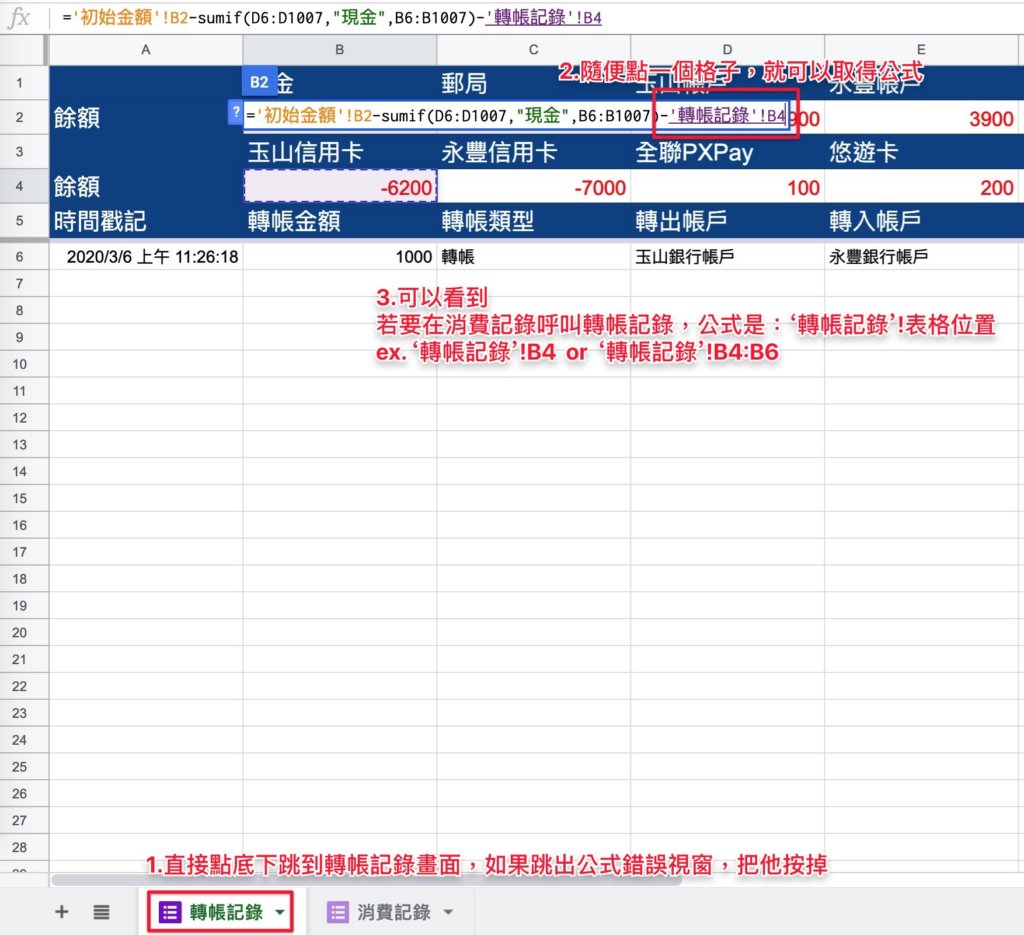Image resolution: width=1024 pixels, height=935 pixels.
Task: Click the 悠遊卡 header cell
Action: point(921,152)
